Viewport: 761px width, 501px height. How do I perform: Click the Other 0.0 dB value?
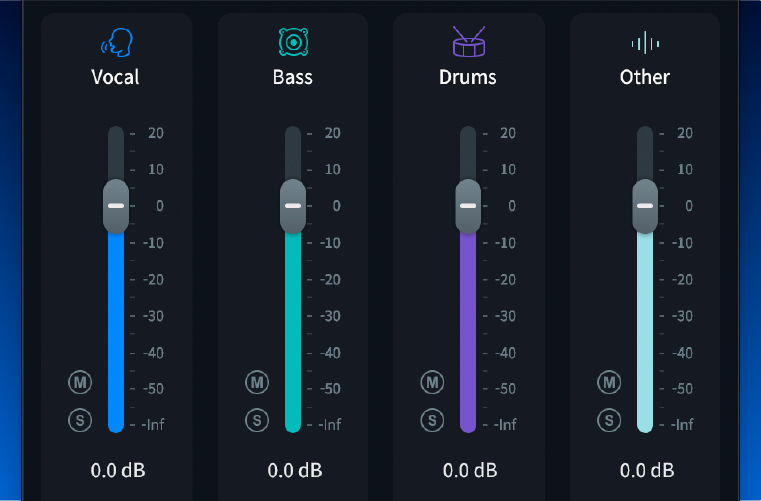pos(647,470)
